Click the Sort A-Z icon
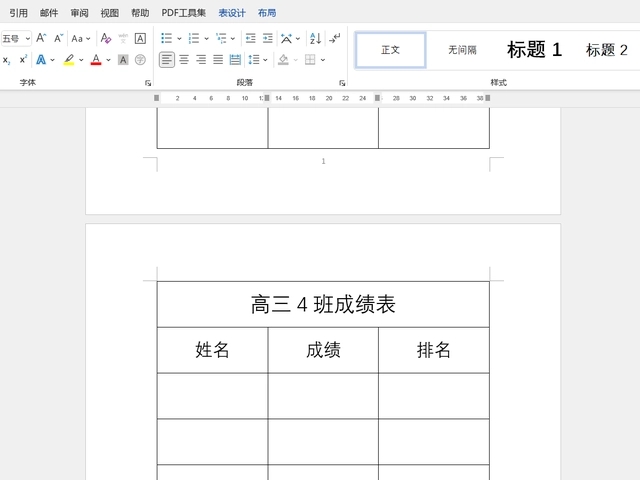This screenshot has width=640, height=480. pos(315,38)
